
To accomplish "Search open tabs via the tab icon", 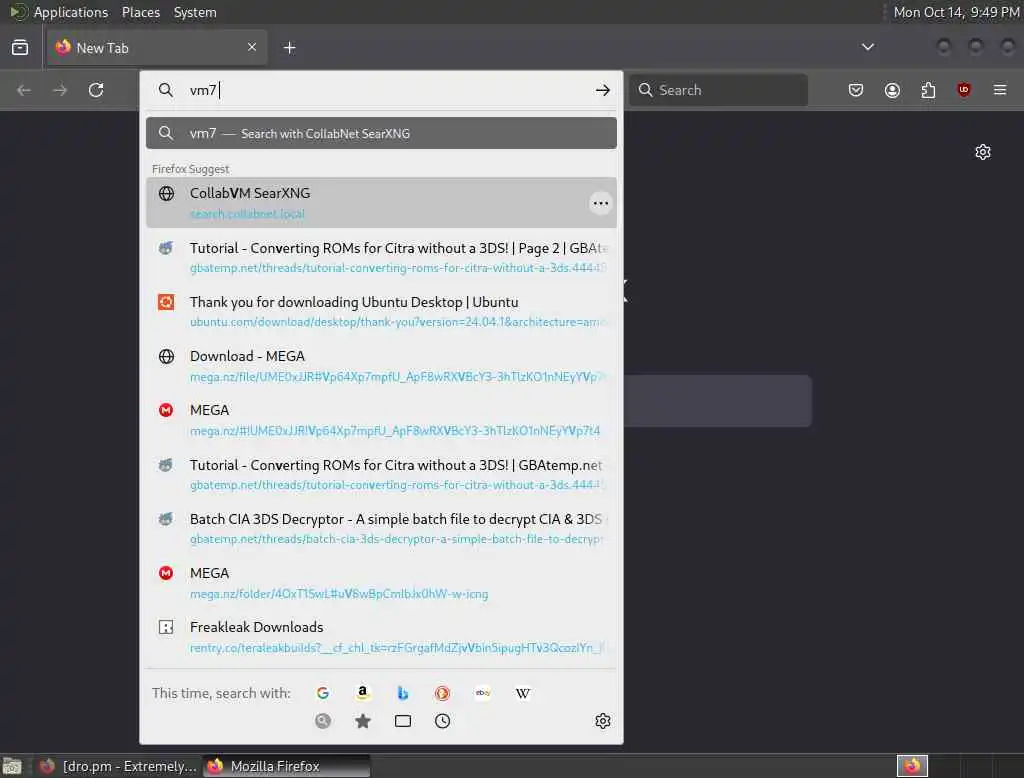I will (x=403, y=721).
